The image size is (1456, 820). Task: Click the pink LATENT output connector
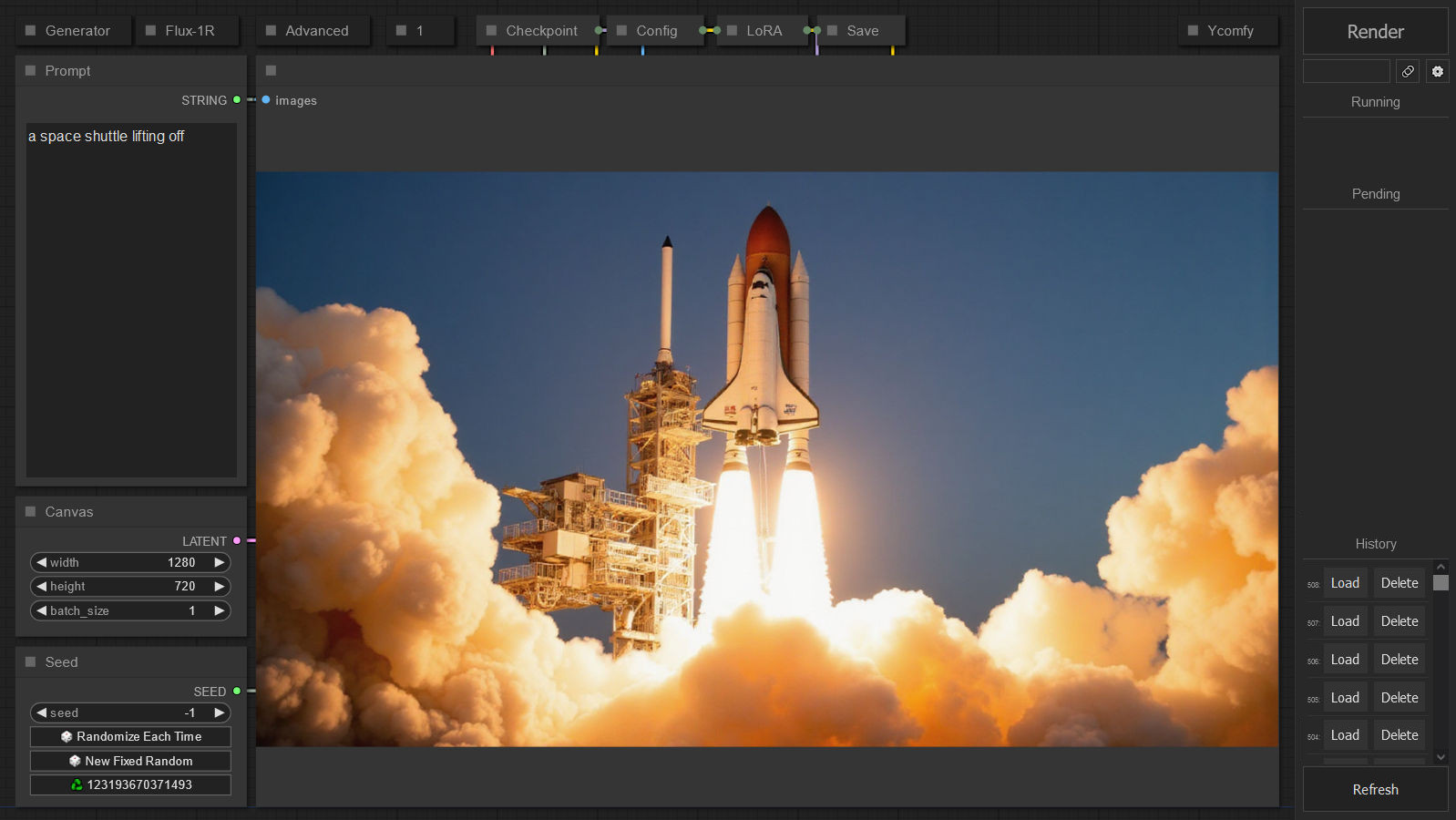(237, 541)
